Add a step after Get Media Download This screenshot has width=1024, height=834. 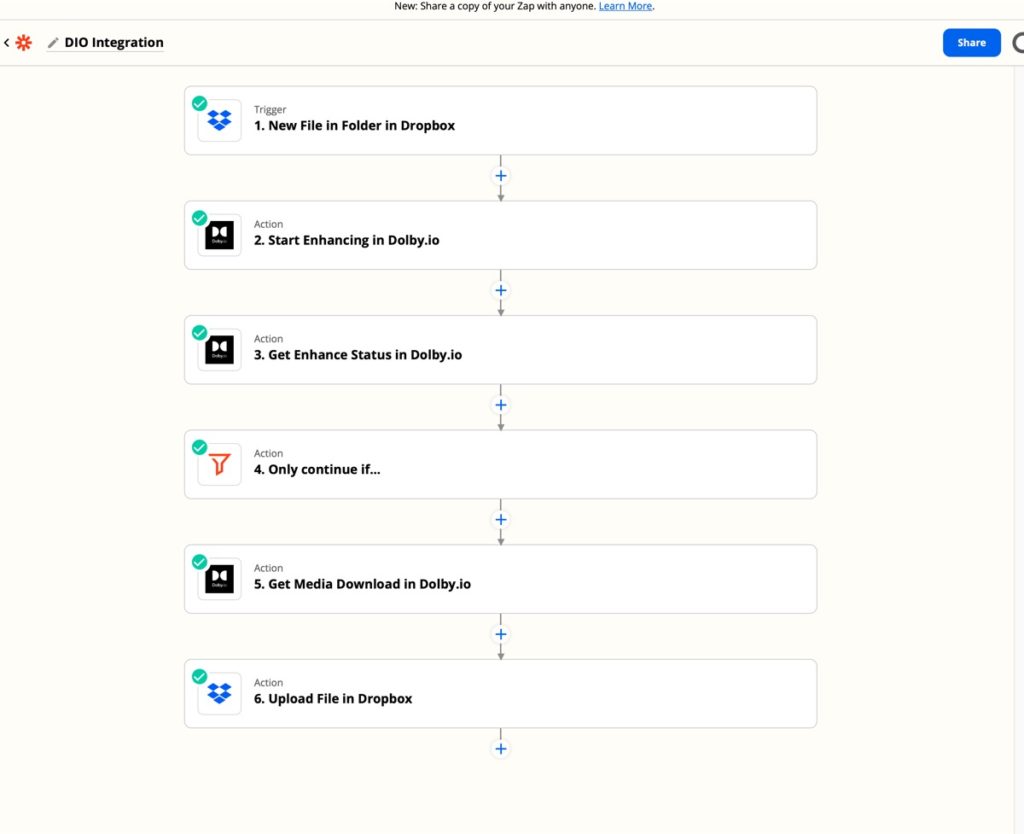point(501,634)
